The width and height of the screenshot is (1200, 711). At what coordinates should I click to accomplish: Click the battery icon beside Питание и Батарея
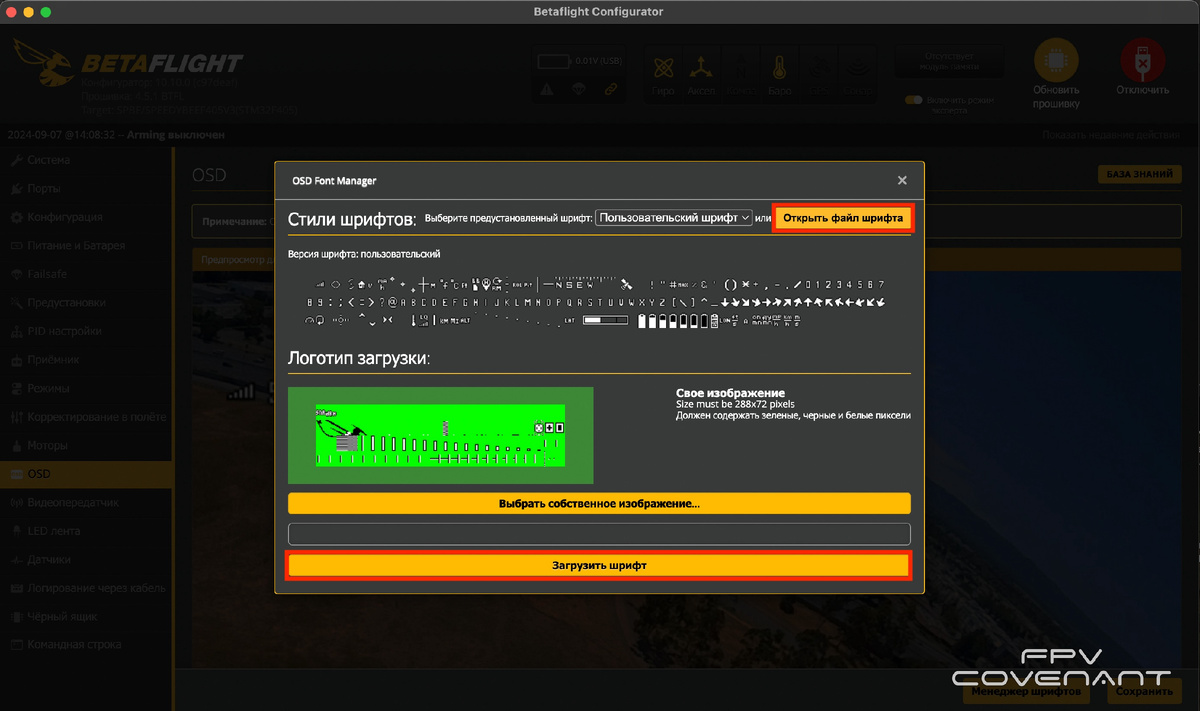16,245
